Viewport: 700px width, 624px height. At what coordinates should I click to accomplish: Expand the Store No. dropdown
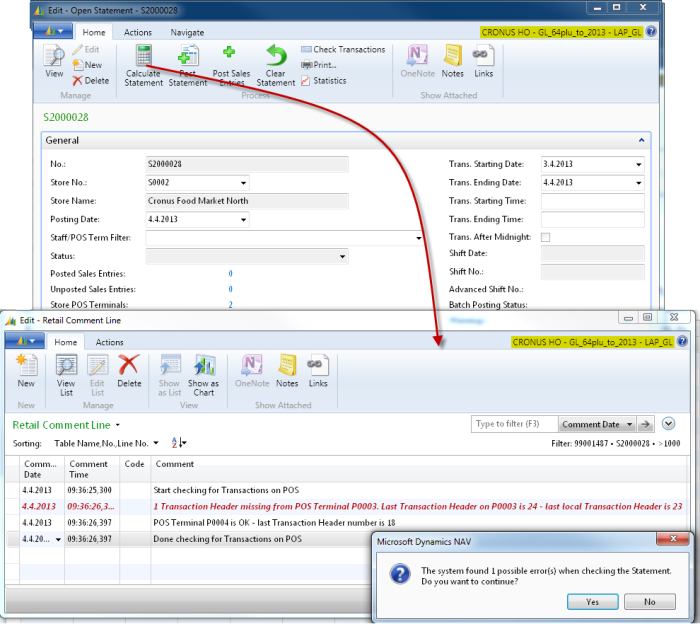pos(243,183)
